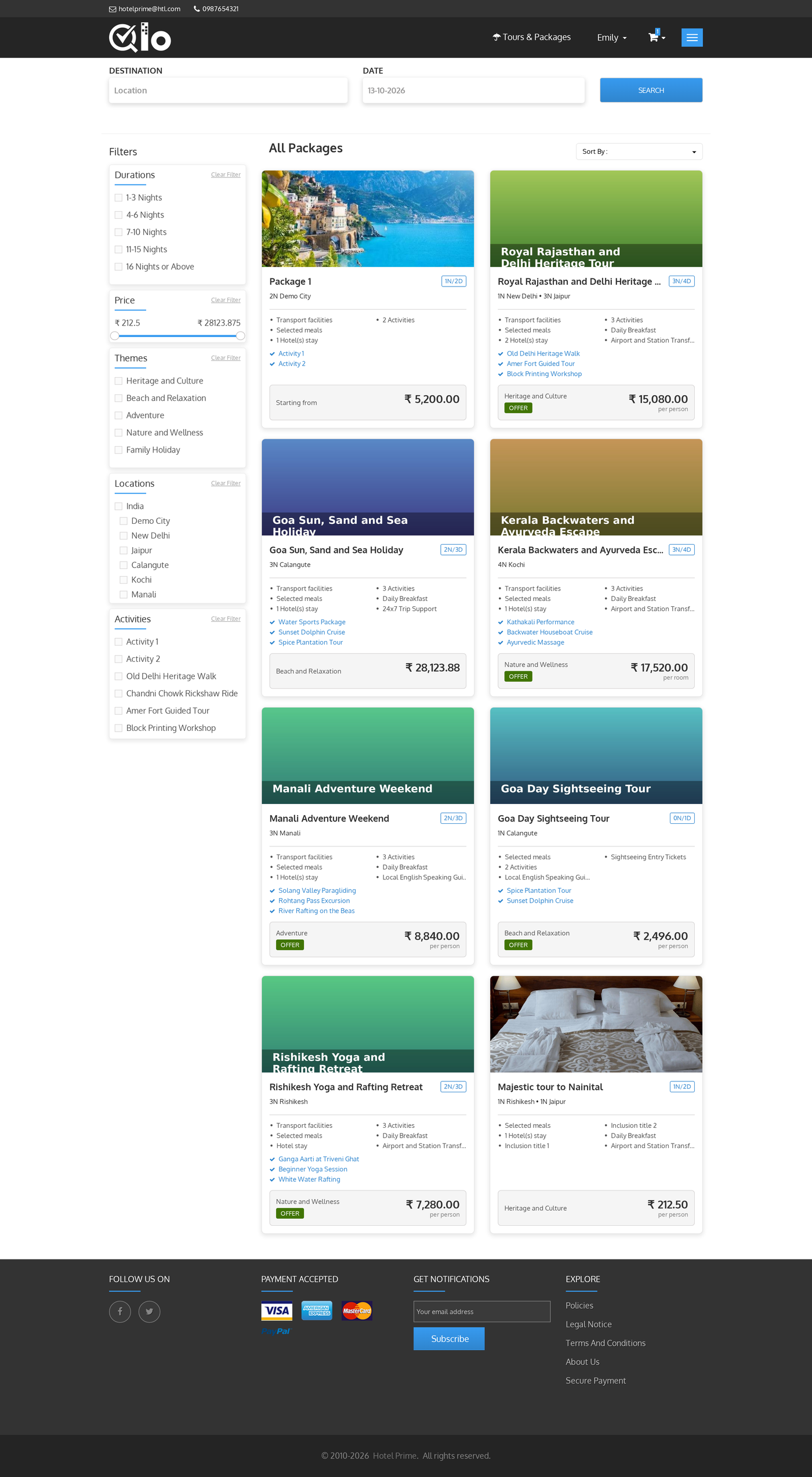Click the American Express payment logo
Image resolution: width=812 pixels, height=1477 pixels.
(x=317, y=1311)
